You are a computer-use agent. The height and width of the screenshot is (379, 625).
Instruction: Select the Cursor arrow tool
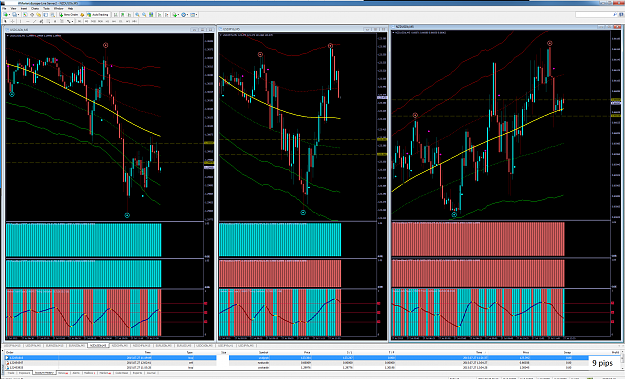pos(5,22)
